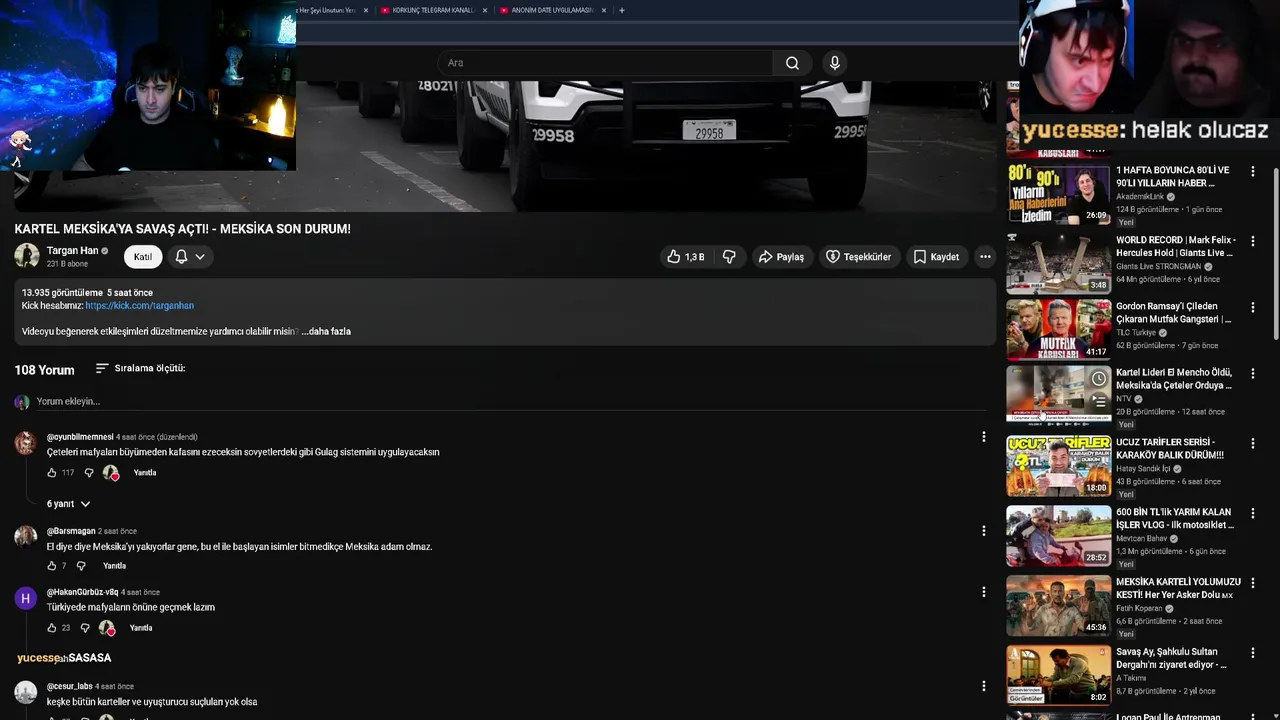This screenshot has width=1280, height=720.
Task: Click the video title KARTEL MEKSİKA'YA SAVAŞ AÇTI
Action: click(x=183, y=229)
